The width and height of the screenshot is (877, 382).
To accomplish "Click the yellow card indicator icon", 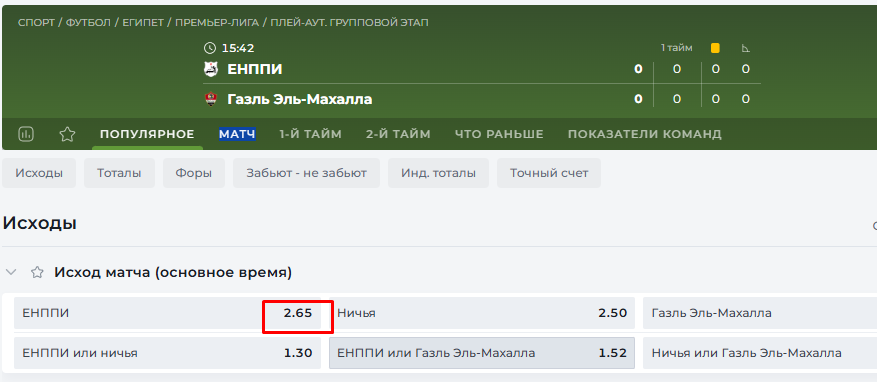I will 715,48.
